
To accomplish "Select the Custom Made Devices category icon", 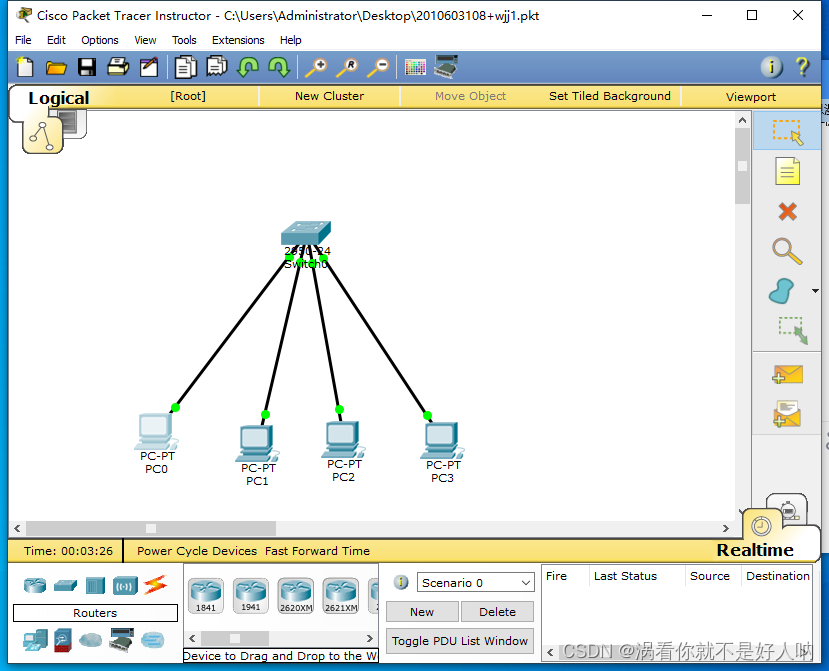I will (x=122, y=640).
